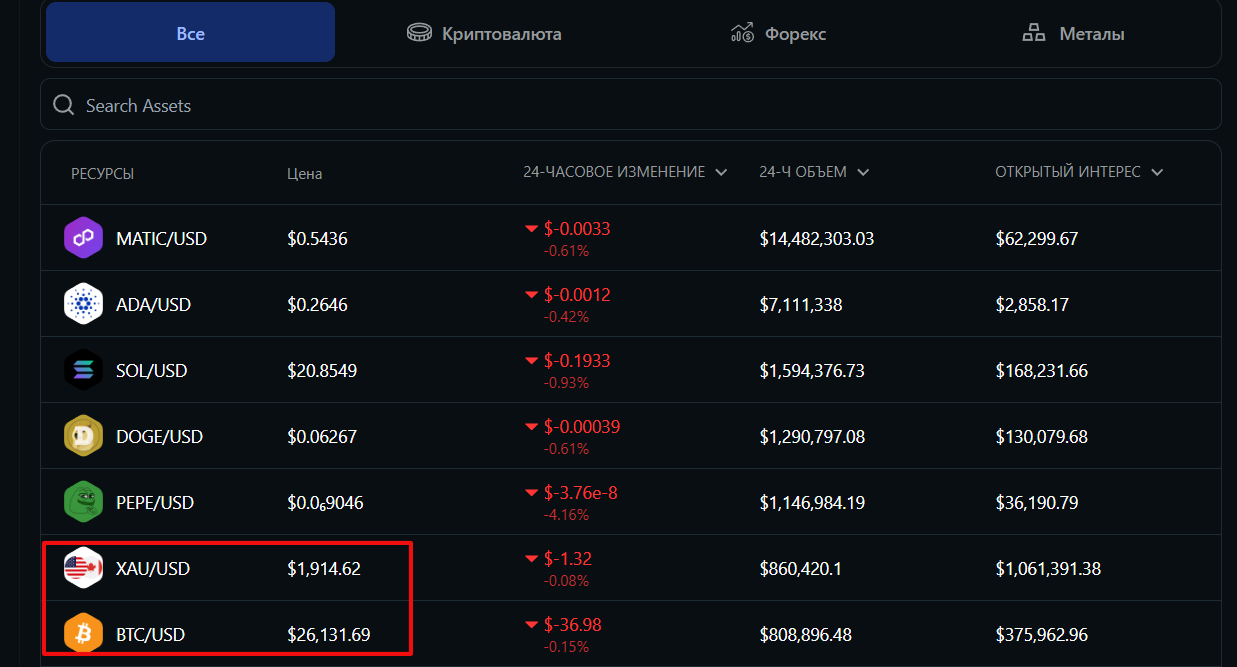Click the XAU/USD flag icon
The height and width of the screenshot is (667, 1237).
pos(83,568)
